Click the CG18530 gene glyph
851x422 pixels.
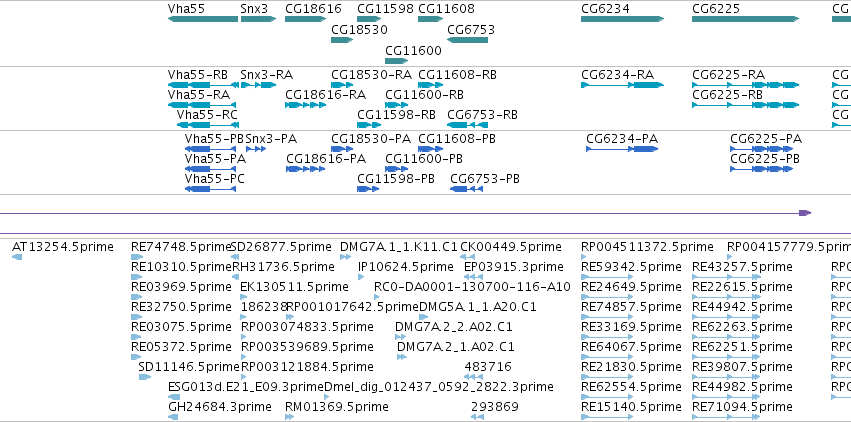click(x=342, y=40)
